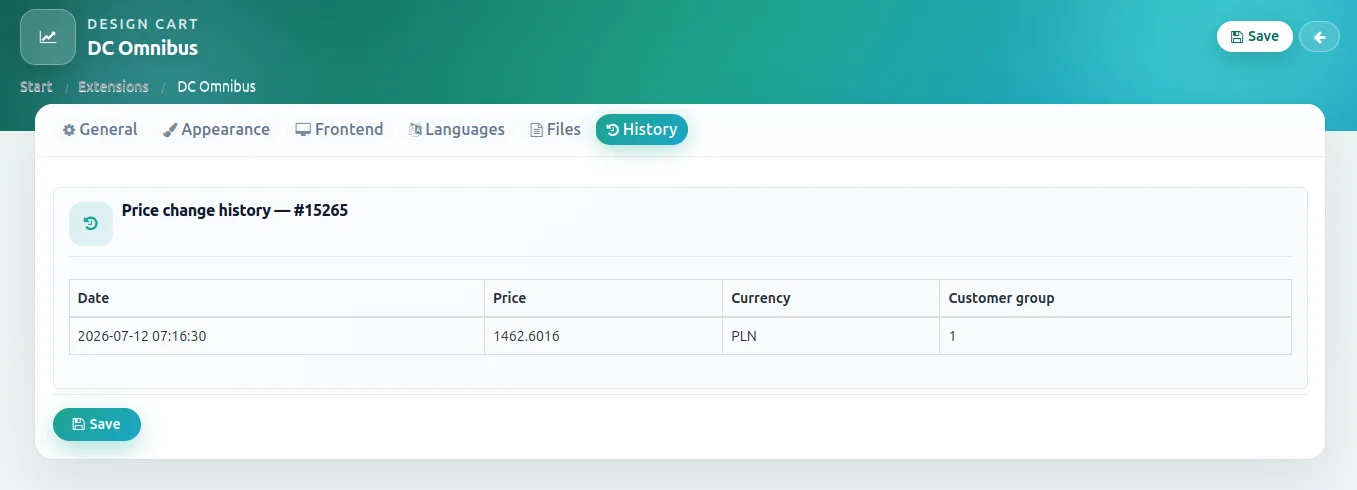This screenshot has width=1357, height=490.
Task: Click the gear icon on General tab
Action: (x=69, y=130)
